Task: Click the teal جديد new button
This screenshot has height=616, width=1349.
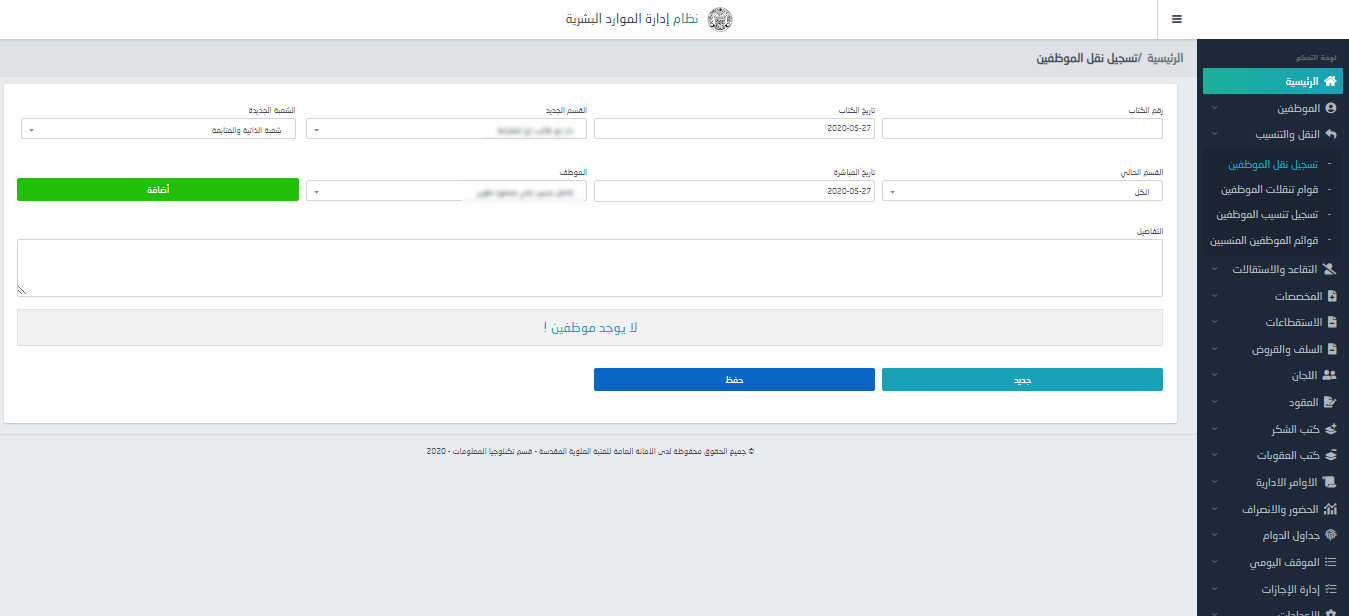Action: click(x=1022, y=380)
